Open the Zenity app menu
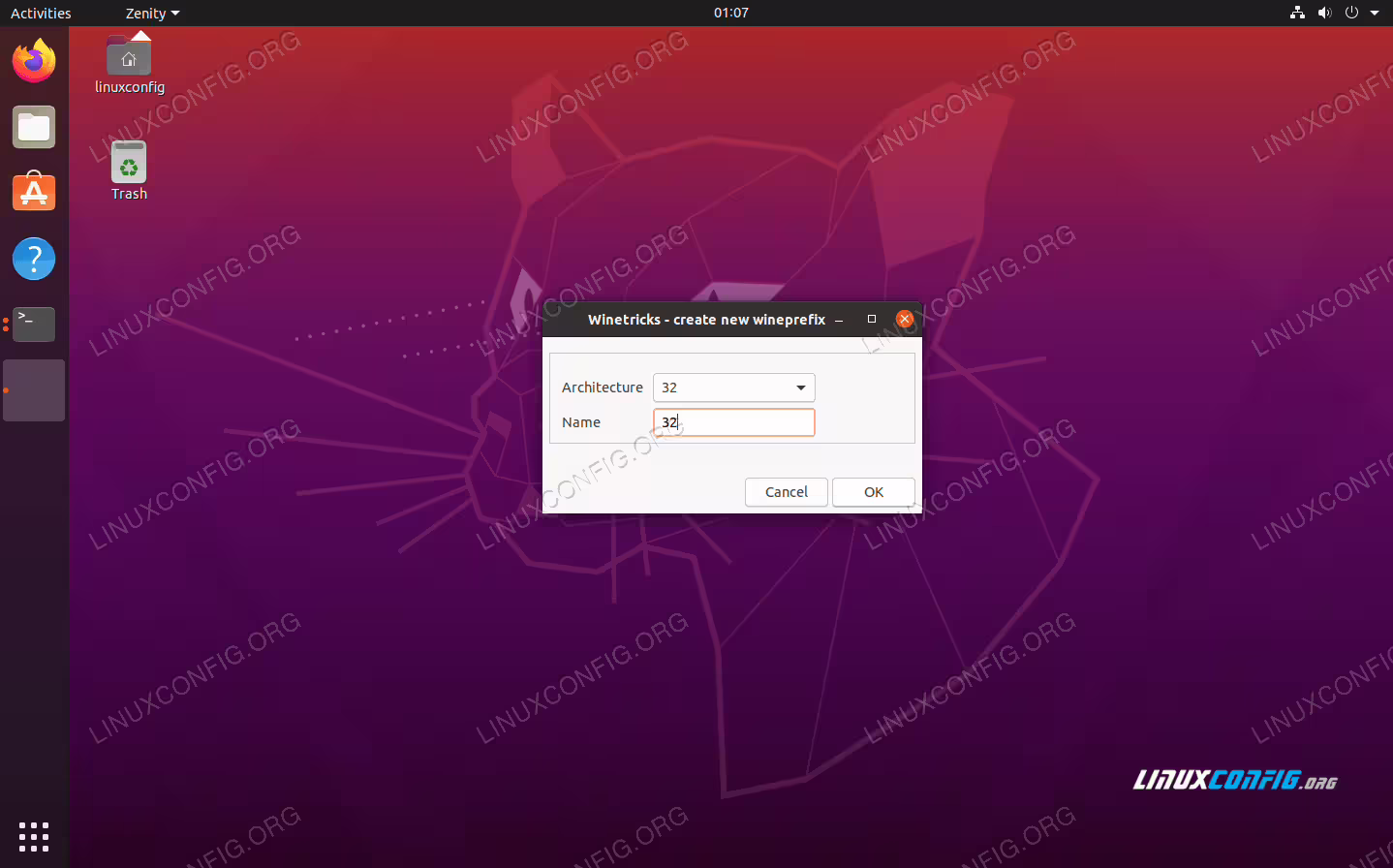 click(152, 13)
